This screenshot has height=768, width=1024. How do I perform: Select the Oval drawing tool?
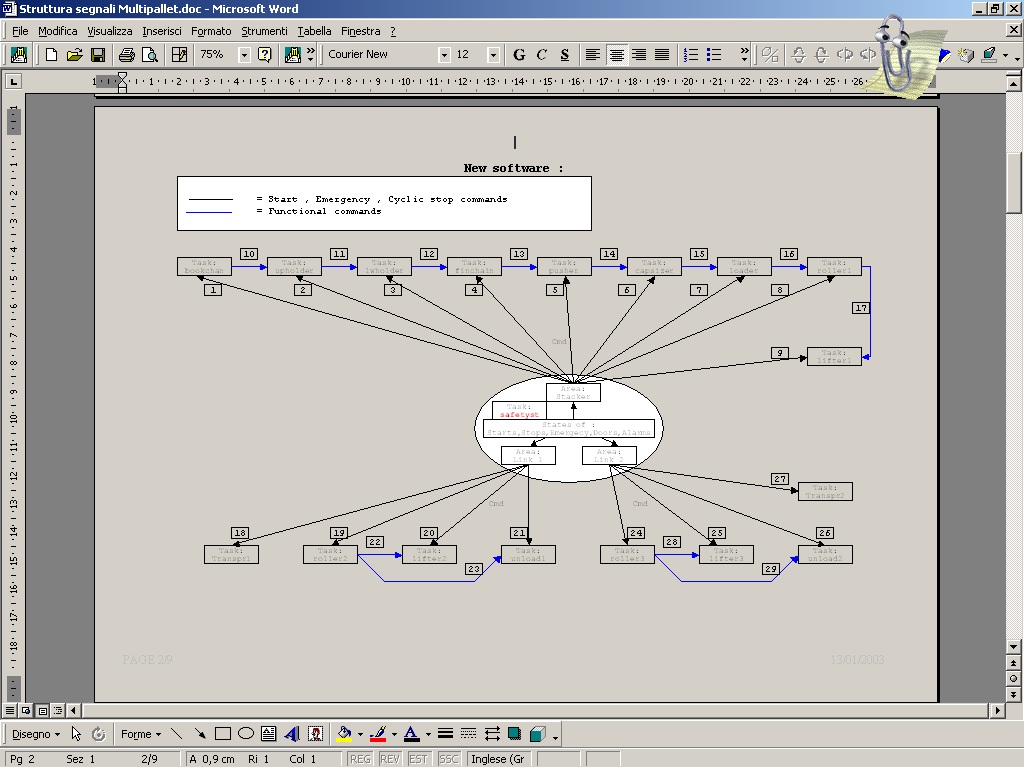246,734
